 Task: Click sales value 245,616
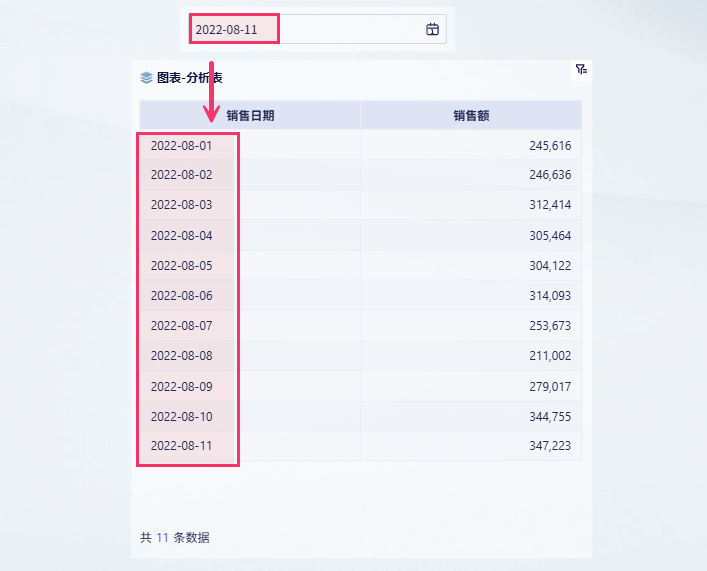click(550, 146)
